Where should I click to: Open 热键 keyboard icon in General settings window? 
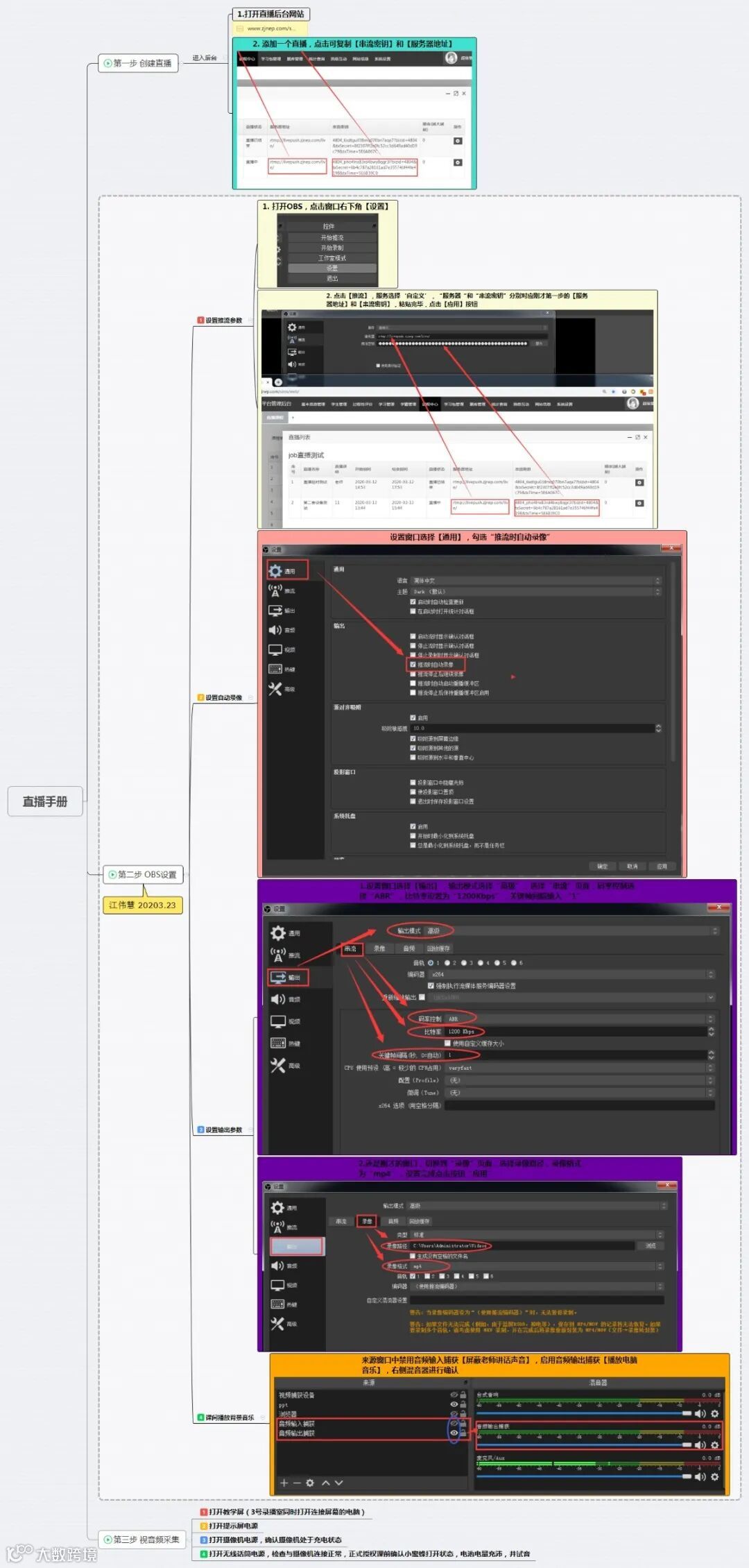click(x=275, y=670)
